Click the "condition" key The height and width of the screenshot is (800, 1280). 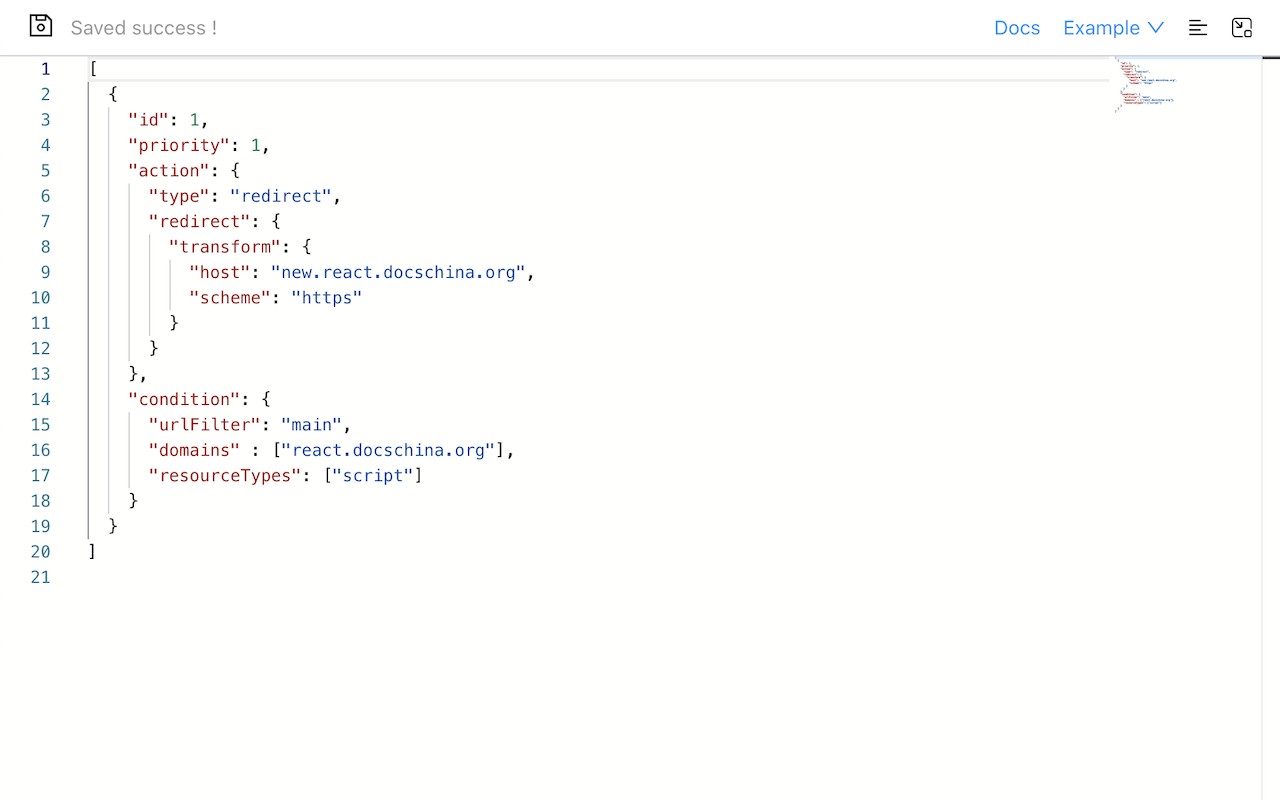185,399
